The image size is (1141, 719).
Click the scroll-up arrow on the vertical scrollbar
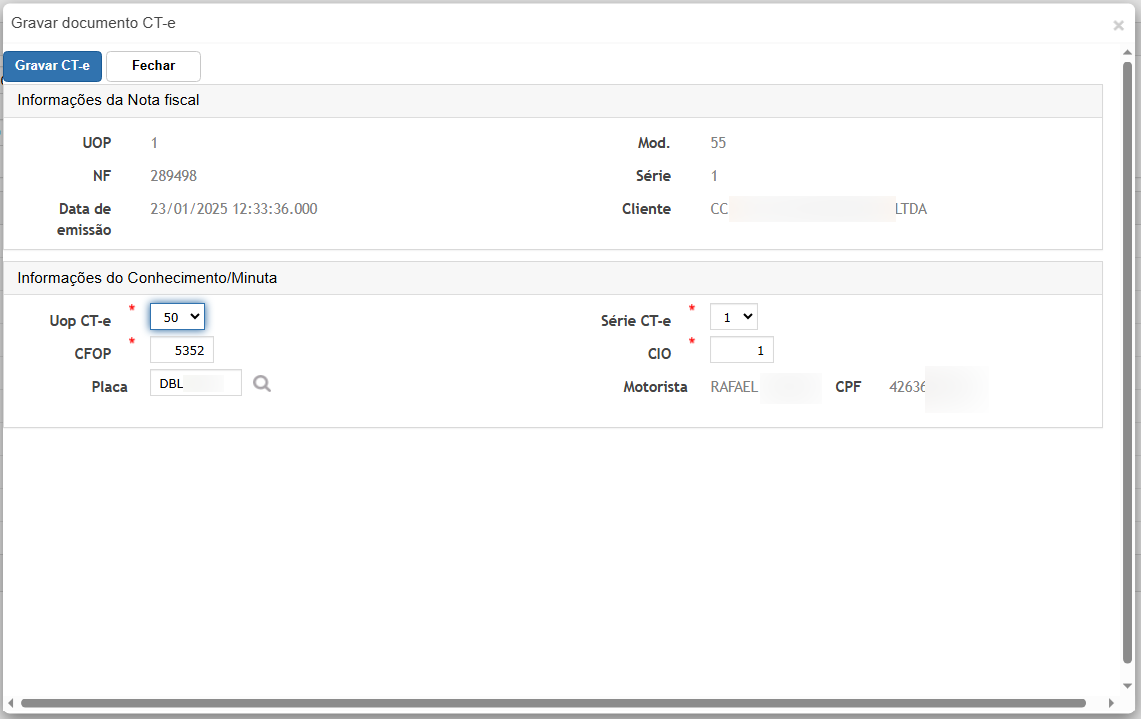(1127, 53)
